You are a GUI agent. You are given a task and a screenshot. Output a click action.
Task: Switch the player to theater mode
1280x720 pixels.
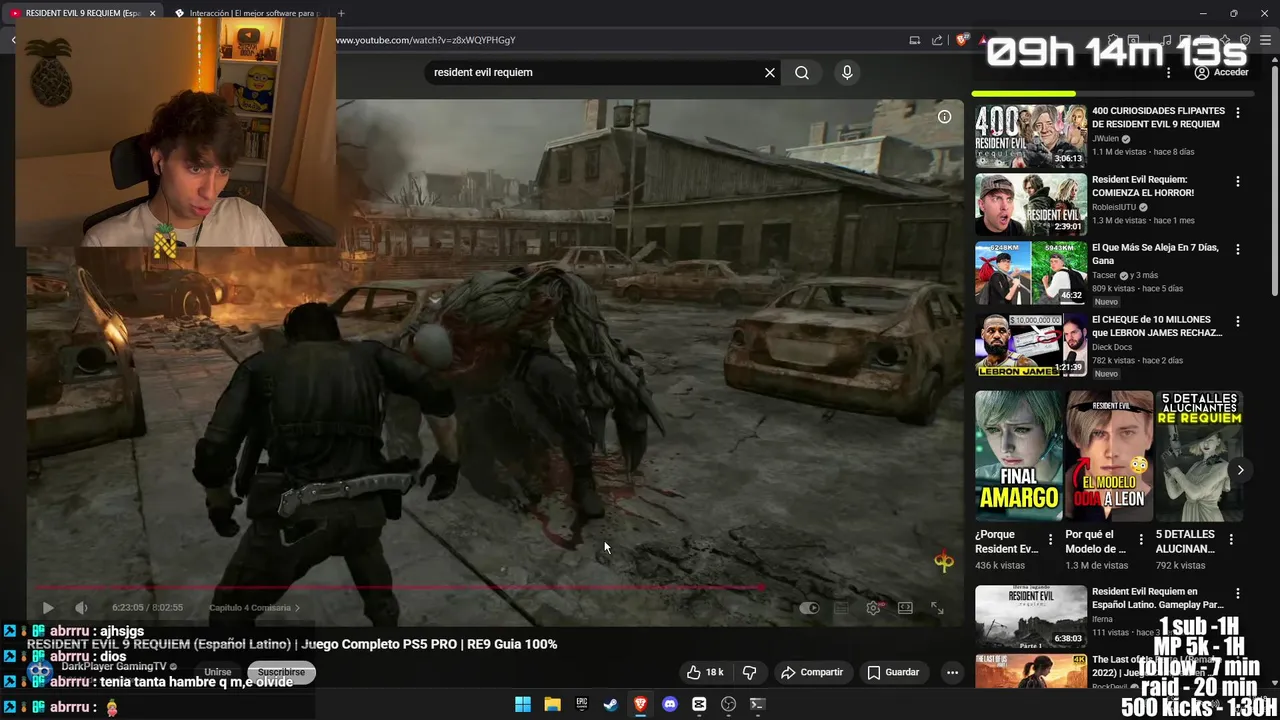(905, 608)
